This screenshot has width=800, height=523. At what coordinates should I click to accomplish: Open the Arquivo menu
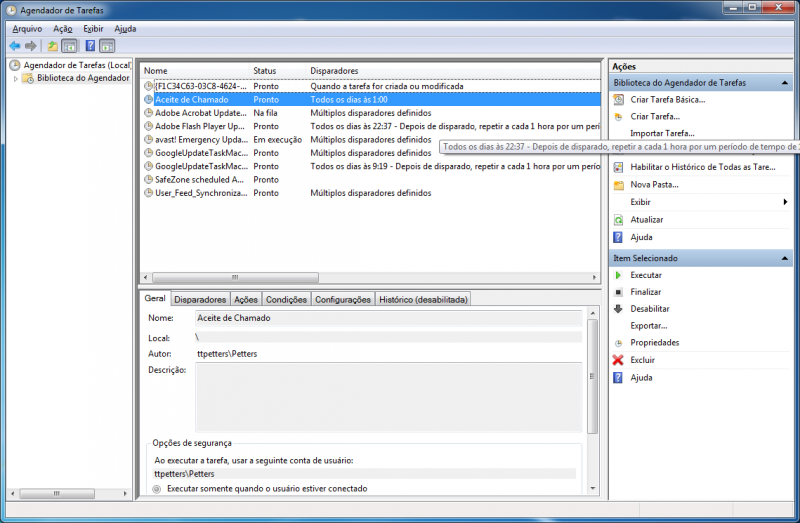26,29
